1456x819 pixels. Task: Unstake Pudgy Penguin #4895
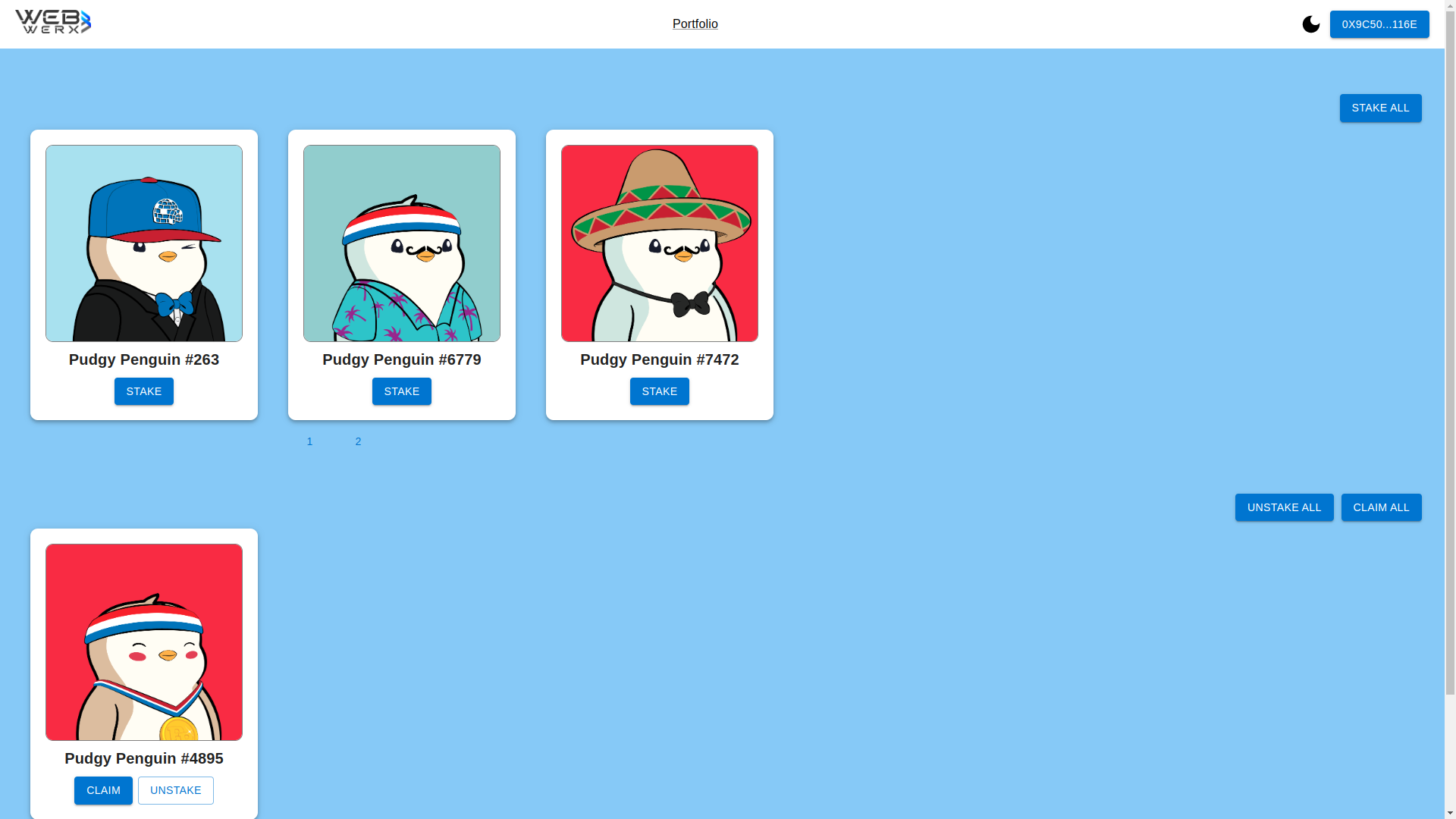click(175, 790)
